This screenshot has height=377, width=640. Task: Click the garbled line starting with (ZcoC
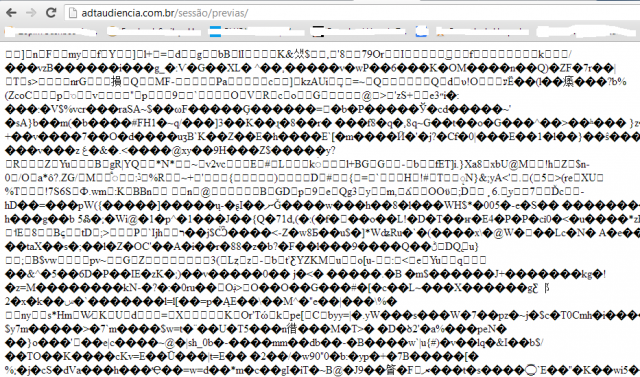click(232, 95)
